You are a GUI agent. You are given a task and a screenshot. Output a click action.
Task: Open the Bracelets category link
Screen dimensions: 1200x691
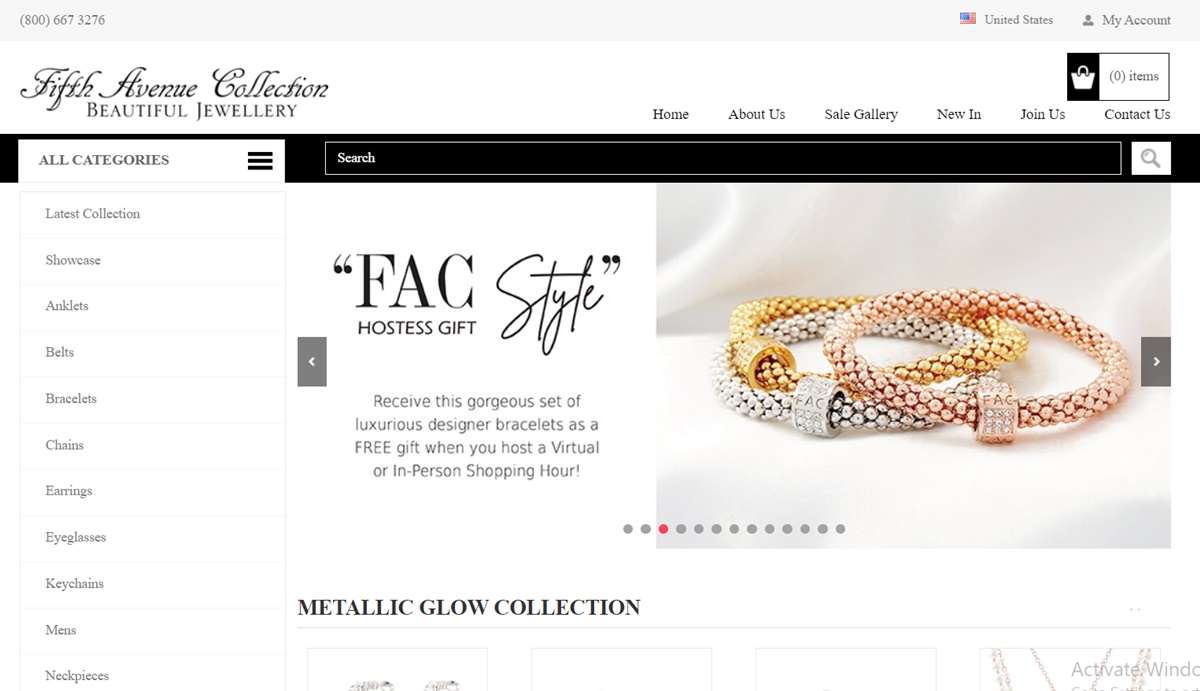[x=71, y=398]
